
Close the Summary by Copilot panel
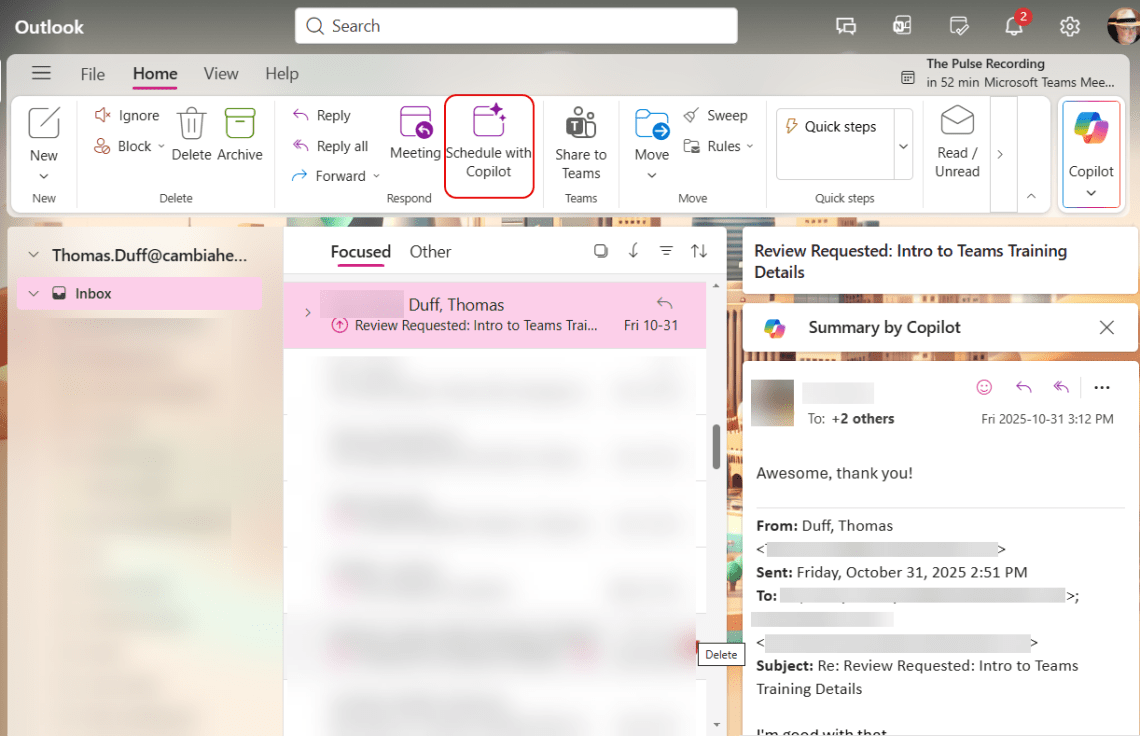[1106, 327]
